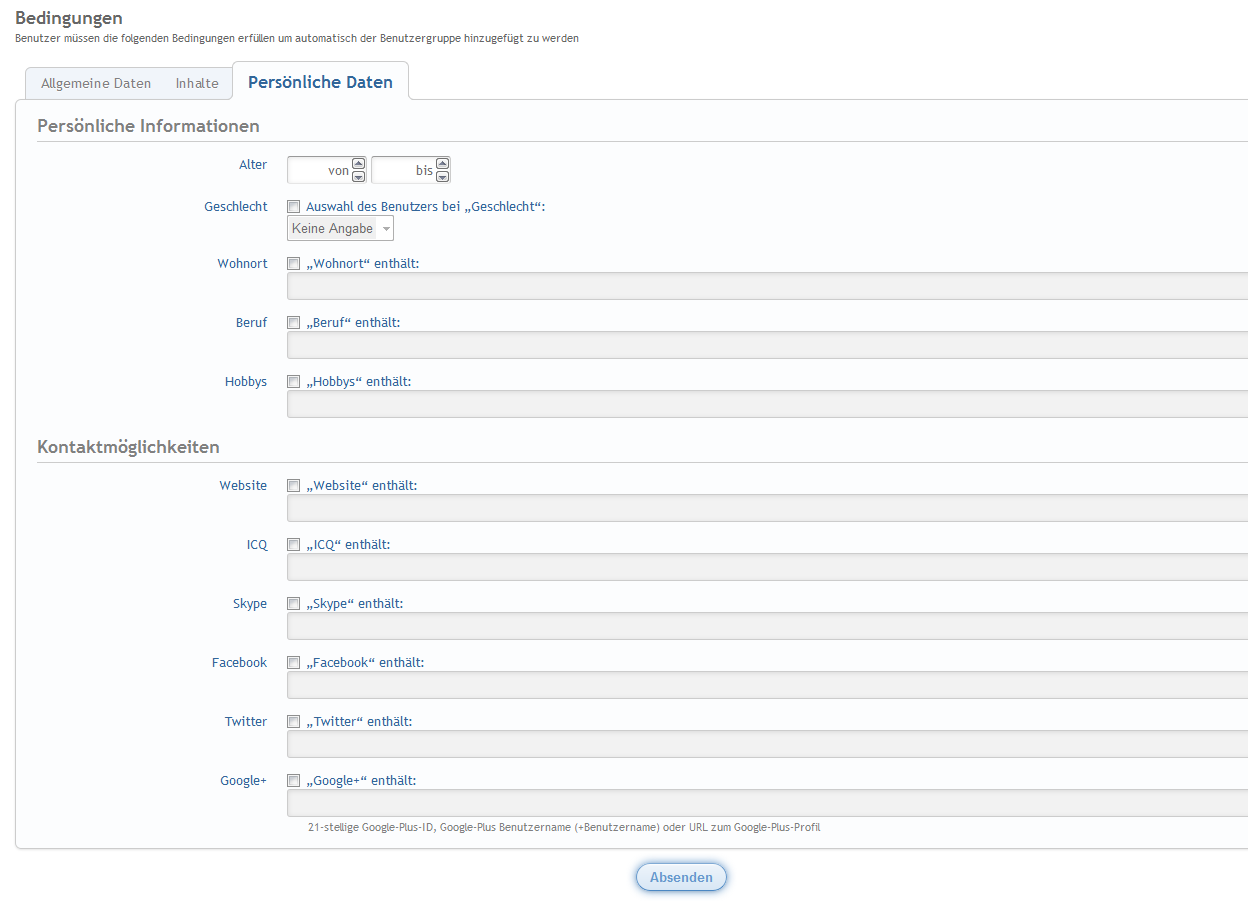This screenshot has height=905, width=1248.
Task: Check the "Google+ enthält" checkbox
Action: (x=294, y=781)
